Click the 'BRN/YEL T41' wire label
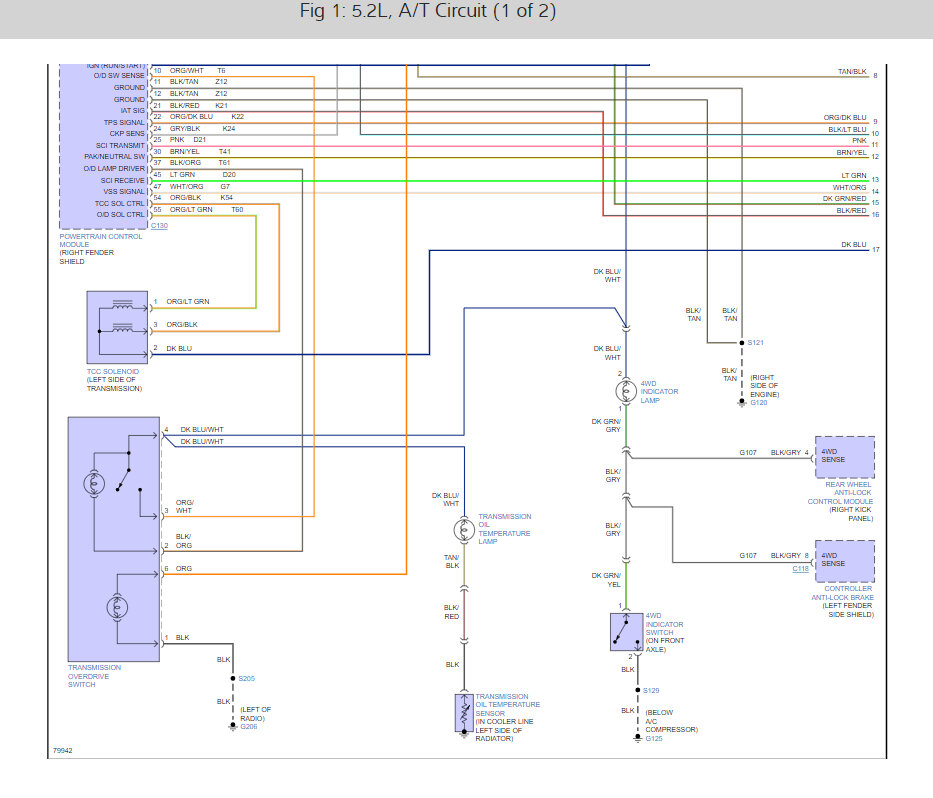Screen dimensions: 933x798 (x=200, y=152)
